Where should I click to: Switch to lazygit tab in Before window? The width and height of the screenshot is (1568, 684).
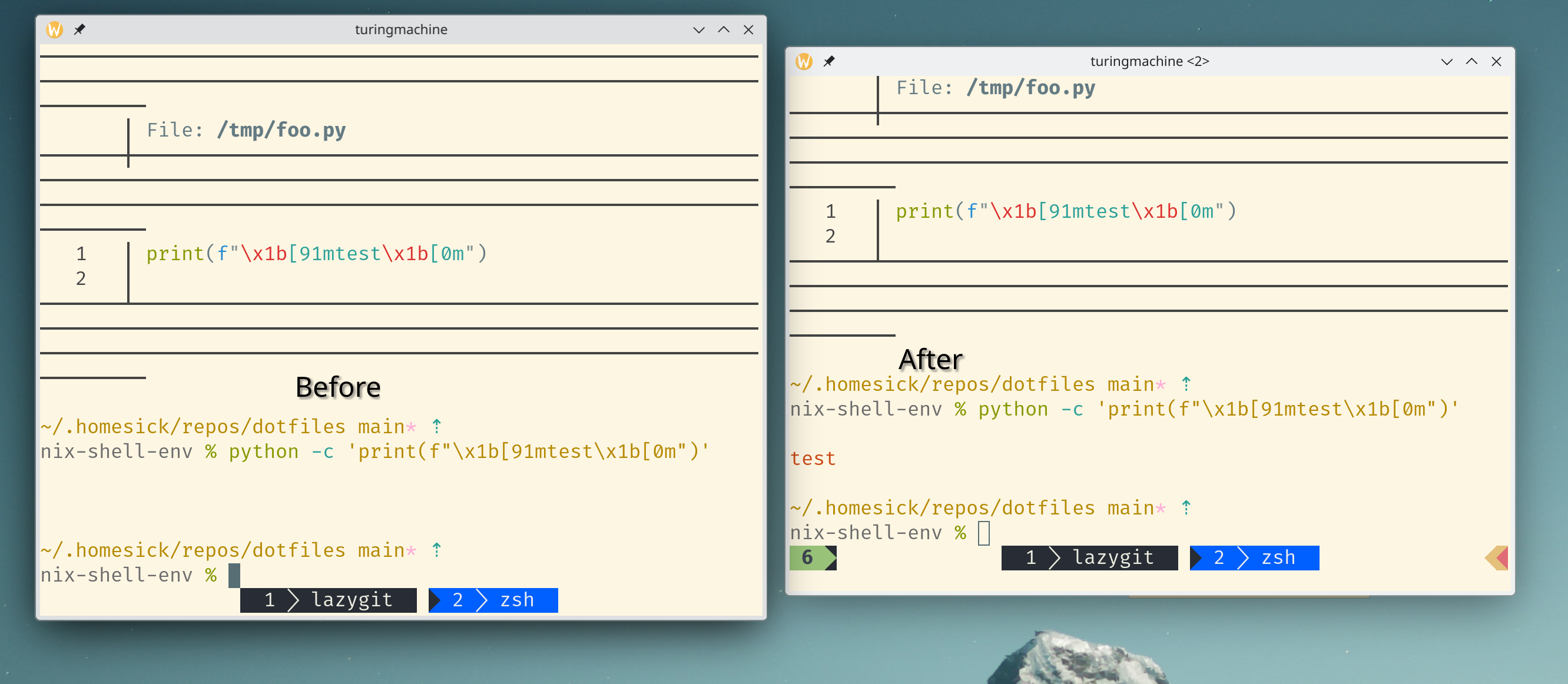pos(329,600)
